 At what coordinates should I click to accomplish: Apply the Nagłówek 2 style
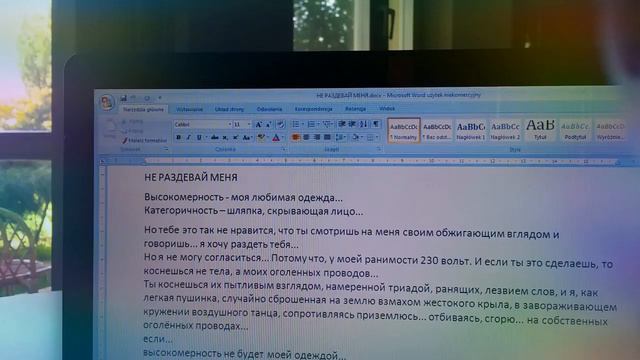click(505, 131)
